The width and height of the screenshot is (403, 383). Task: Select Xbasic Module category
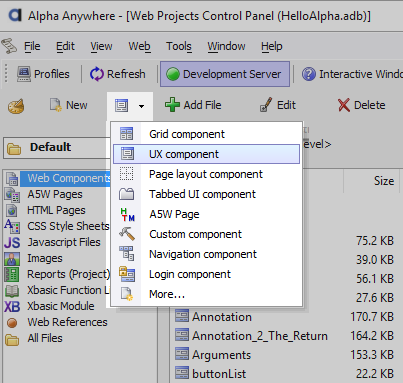coord(61,306)
